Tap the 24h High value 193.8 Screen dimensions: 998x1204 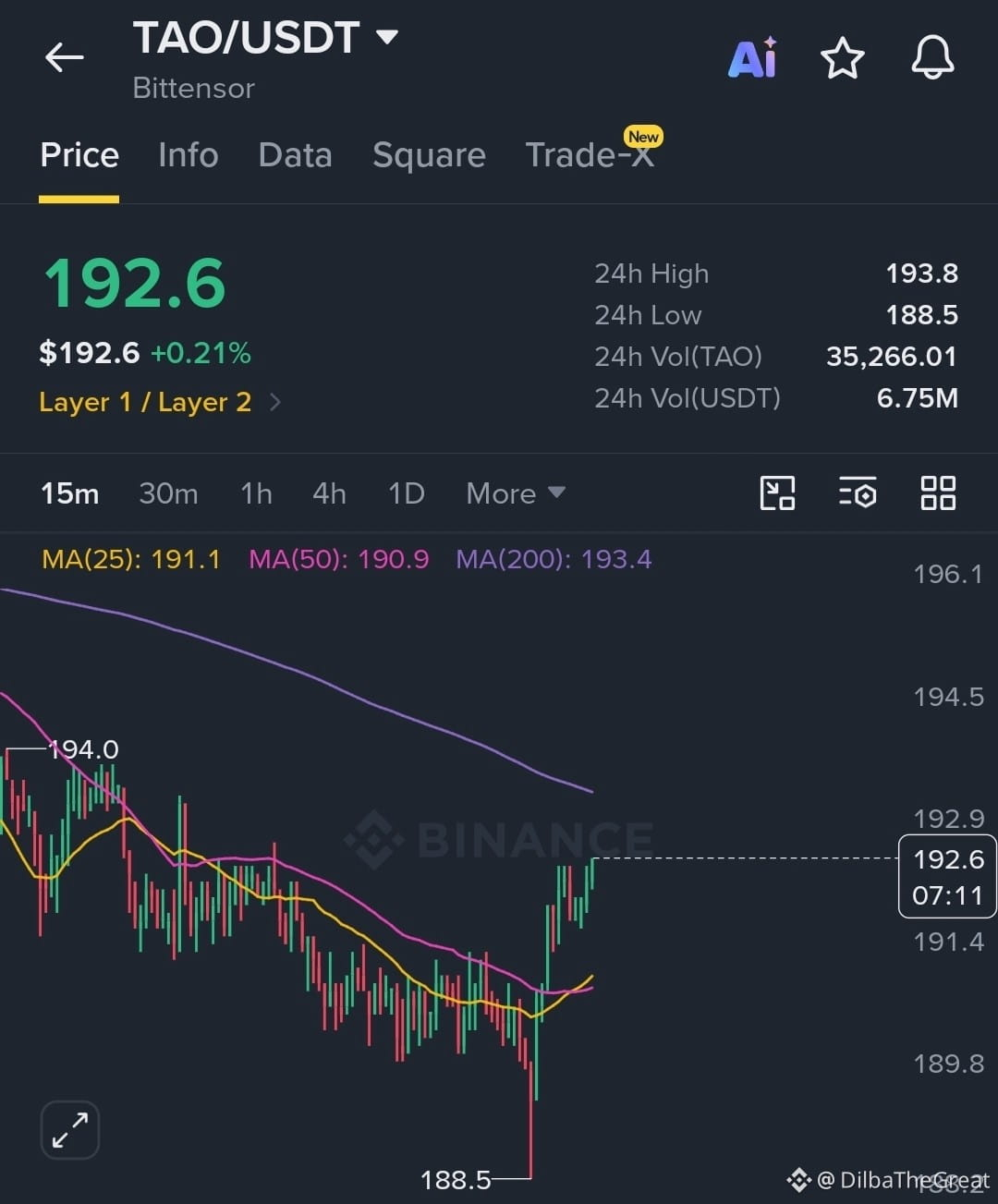pyautogui.click(x=921, y=274)
